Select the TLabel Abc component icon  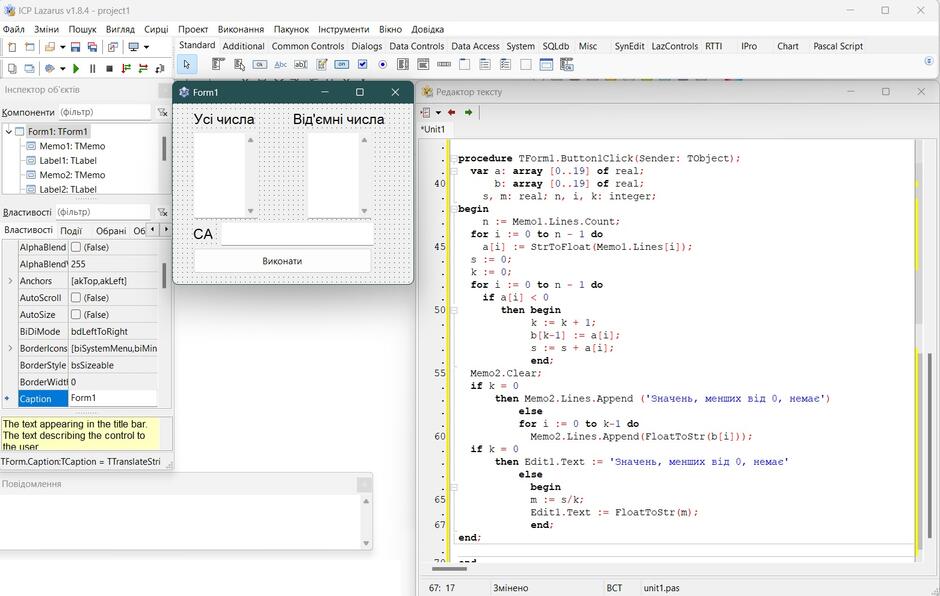point(280,64)
